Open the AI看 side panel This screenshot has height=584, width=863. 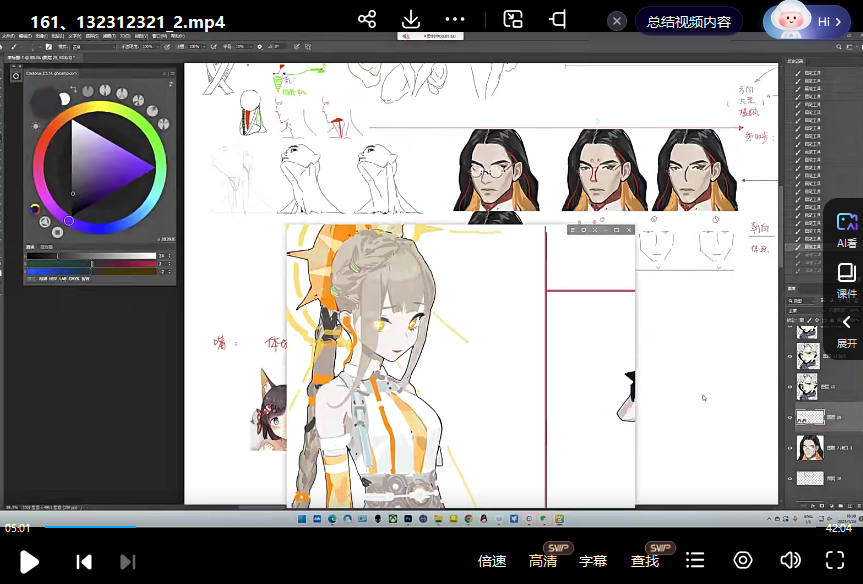(x=846, y=230)
